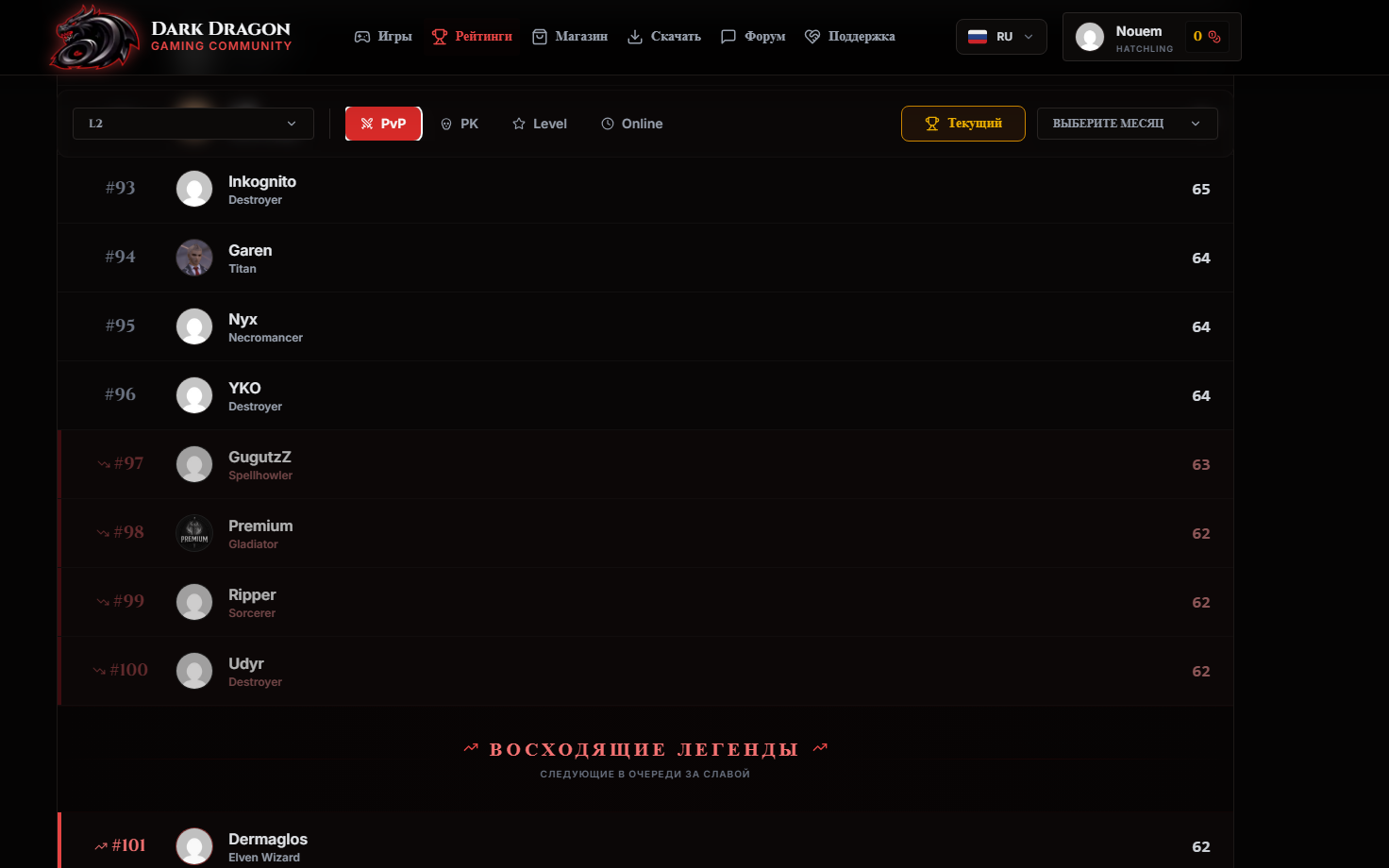
Task: Expand the RU language dropdown
Action: coord(1001,37)
